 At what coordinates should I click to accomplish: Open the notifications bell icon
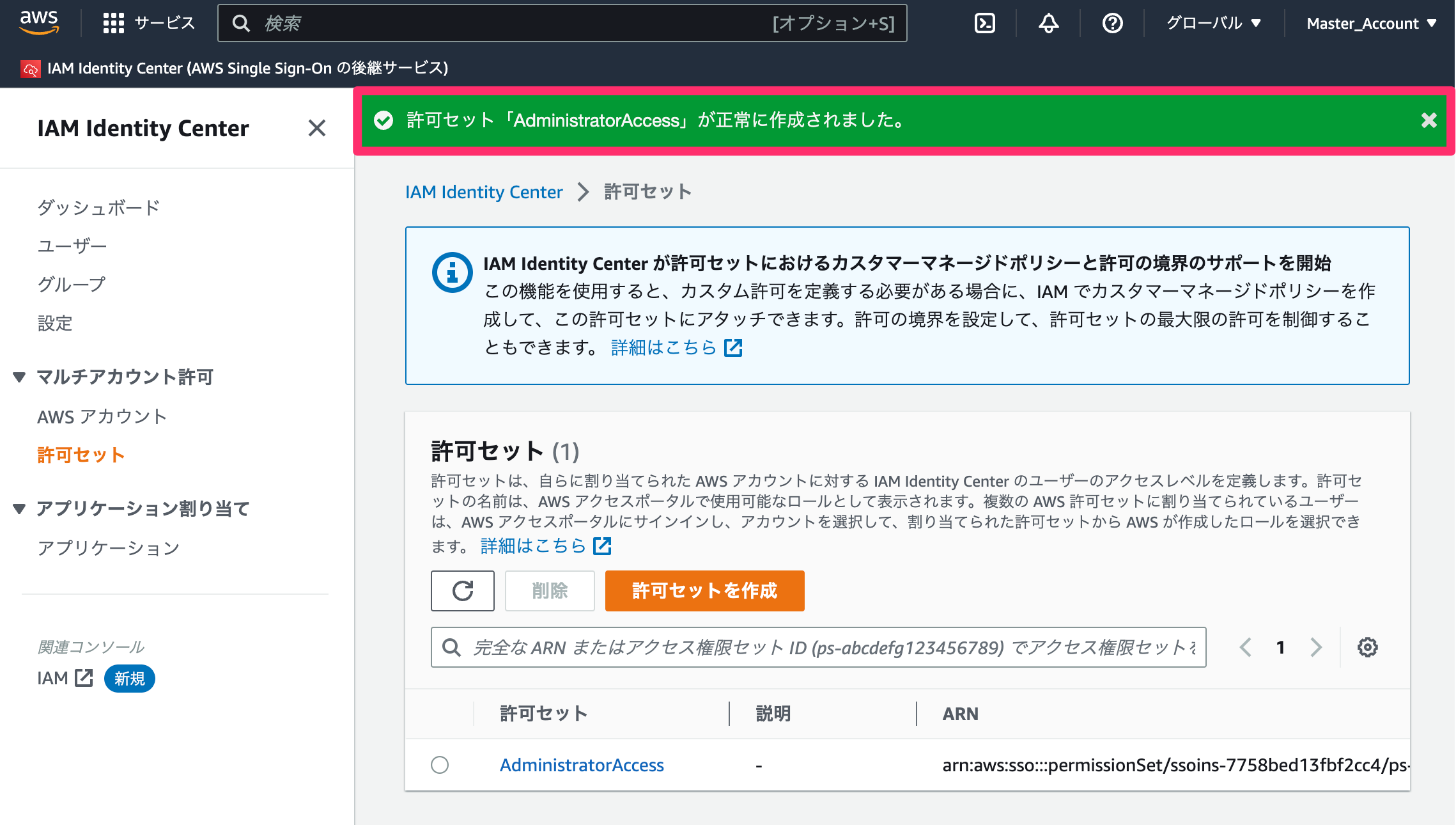tap(1048, 24)
